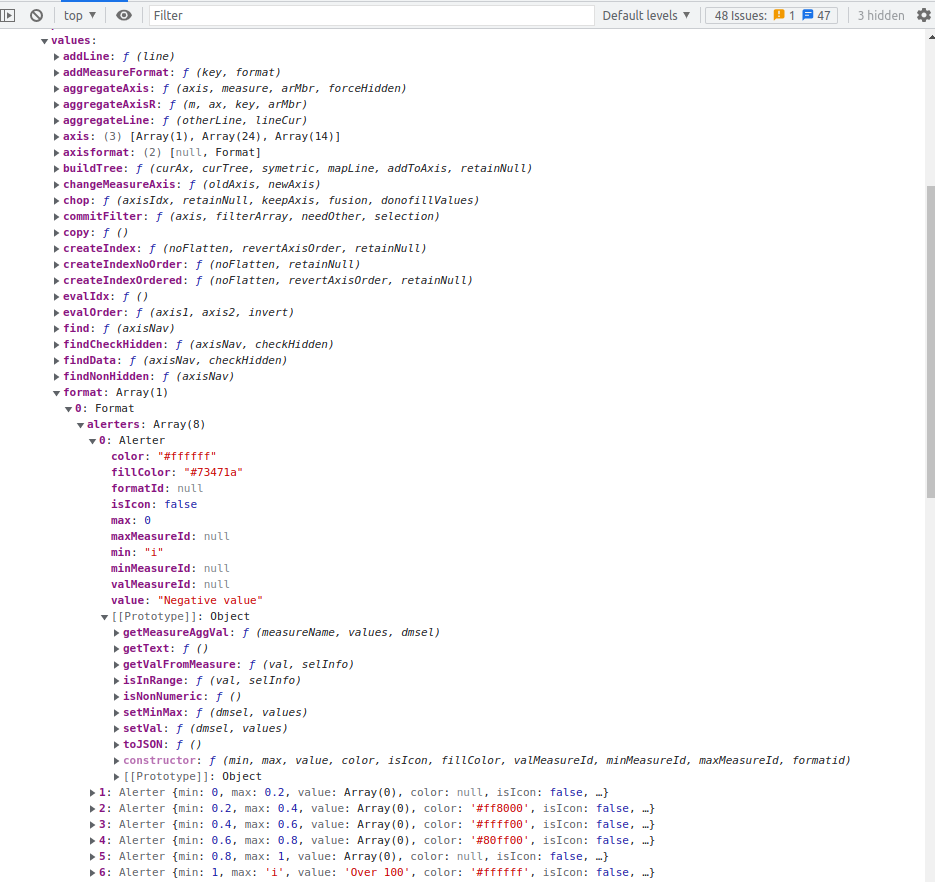The width and height of the screenshot is (935, 882).
Task: Collapse the 'alerters: Array(8)' node
Action: (x=81, y=424)
